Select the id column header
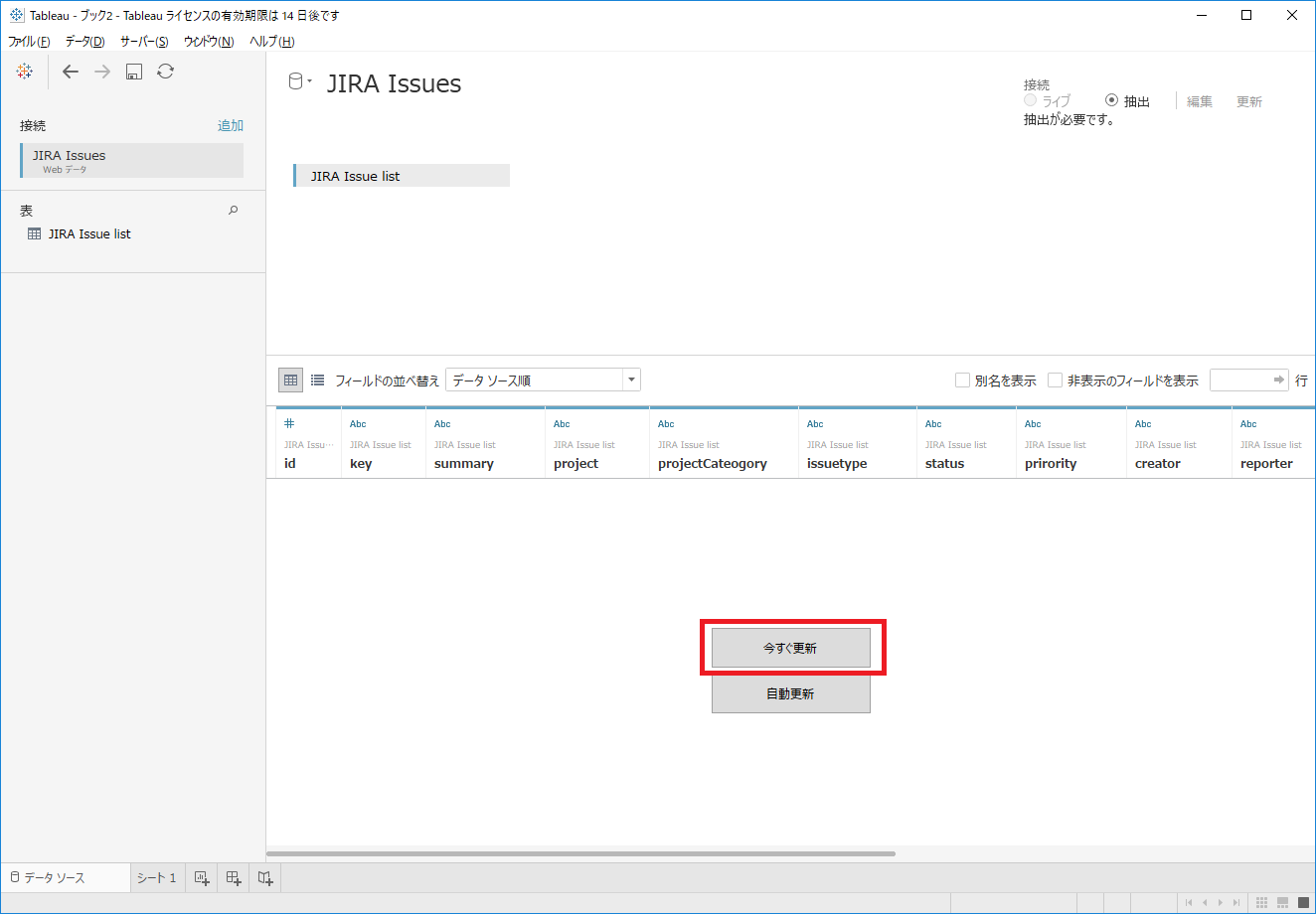 point(308,443)
